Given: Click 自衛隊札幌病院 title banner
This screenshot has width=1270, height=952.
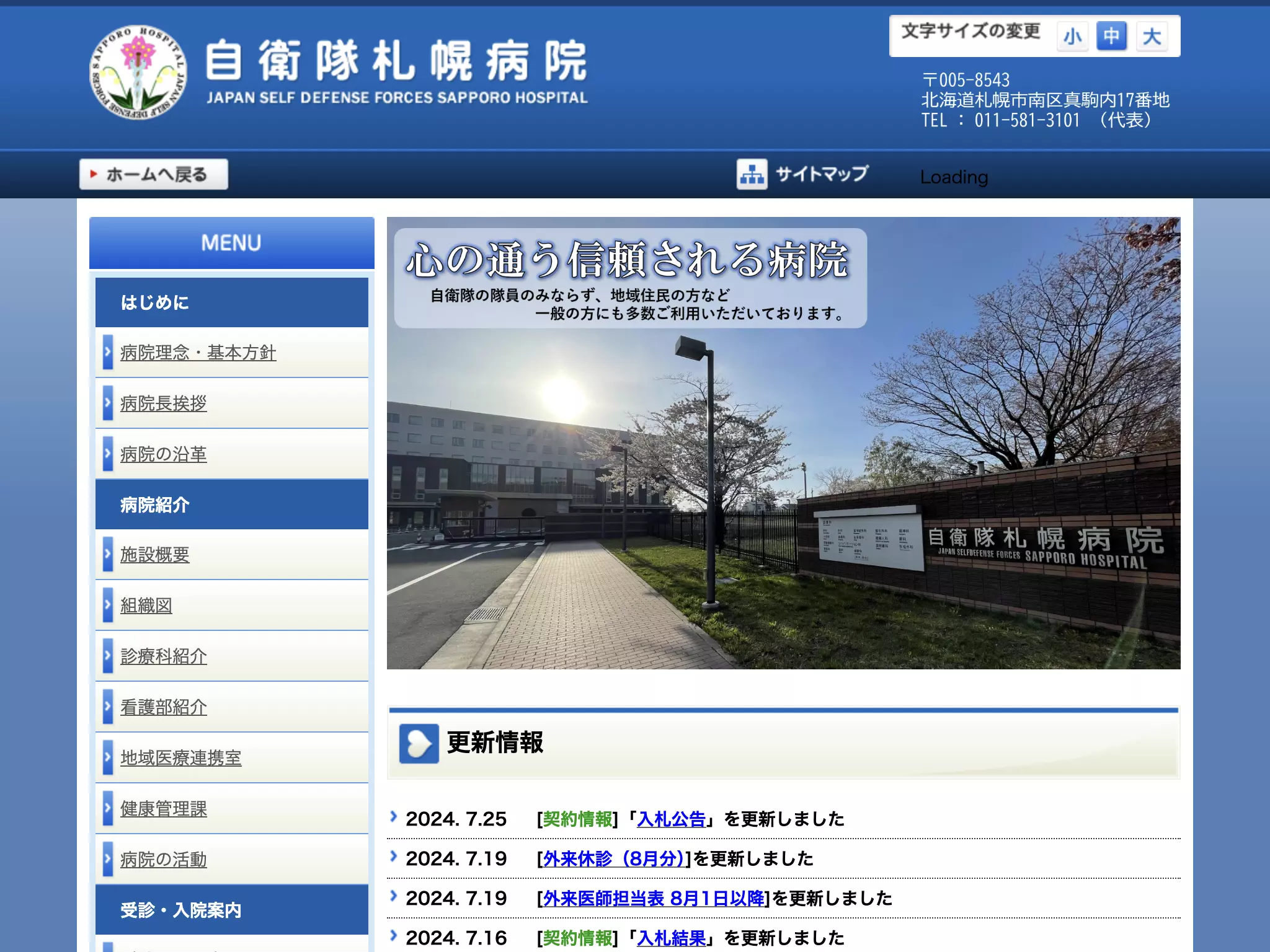Looking at the screenshot, I should tap(396, 71).
